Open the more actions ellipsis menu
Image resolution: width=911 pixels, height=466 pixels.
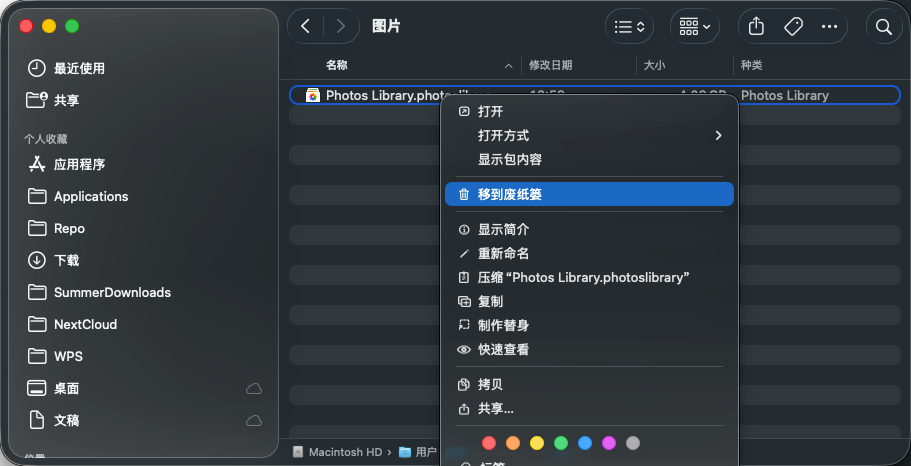(x=829, y=27)
